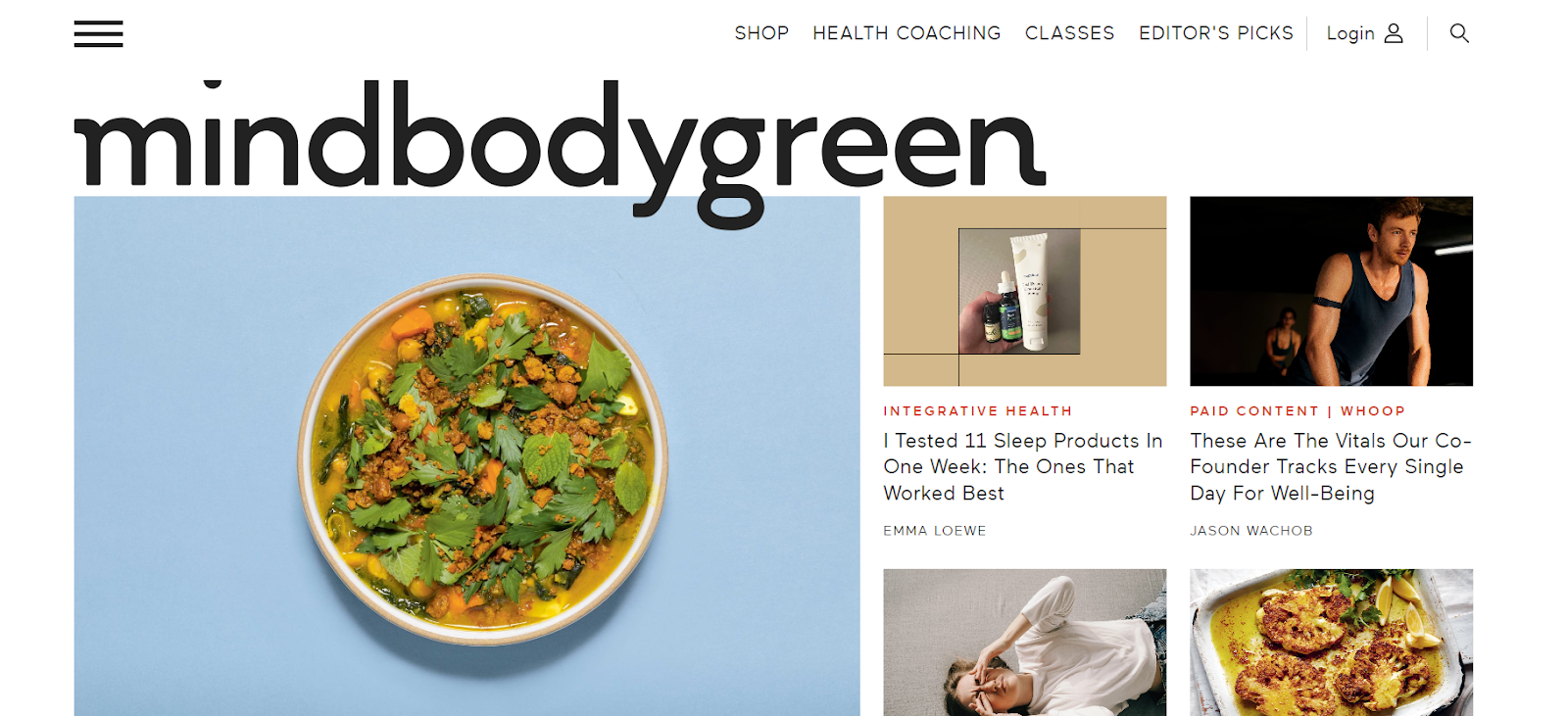Open the Integrative Health category link

978,411
